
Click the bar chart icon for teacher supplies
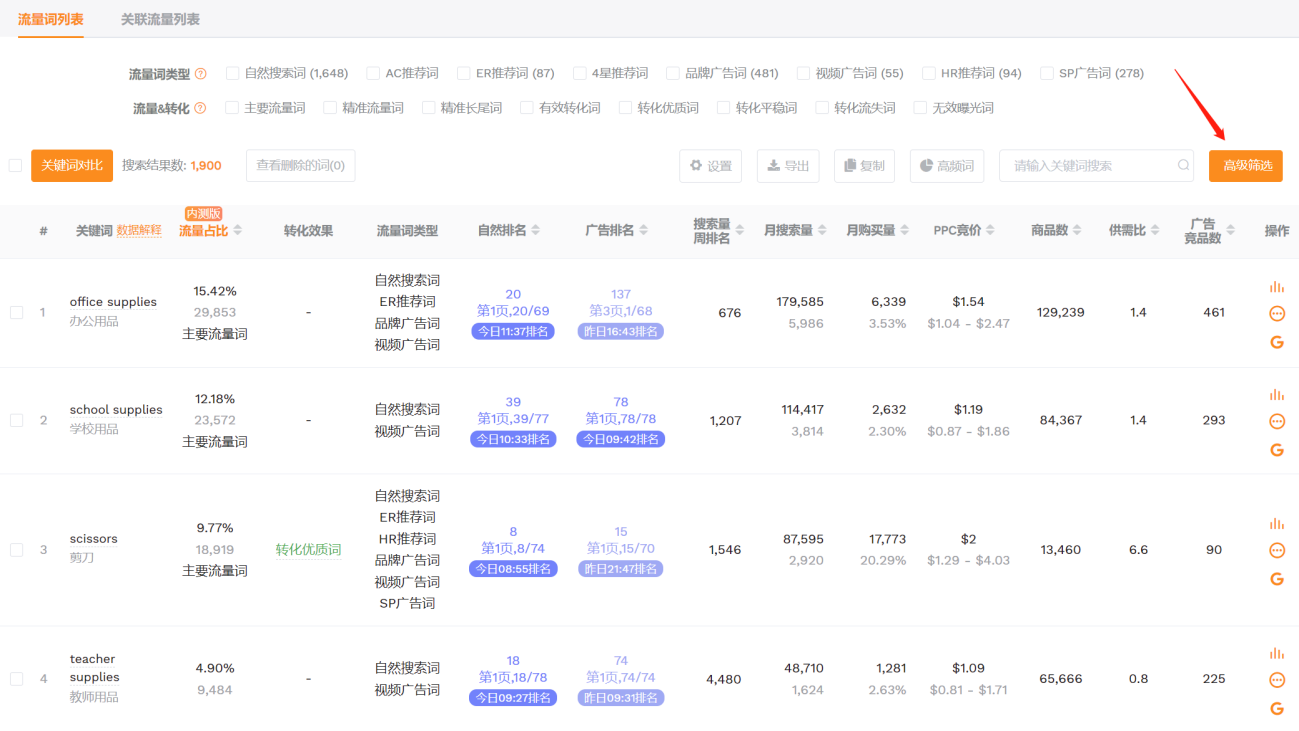click(x=1276, y=654)
